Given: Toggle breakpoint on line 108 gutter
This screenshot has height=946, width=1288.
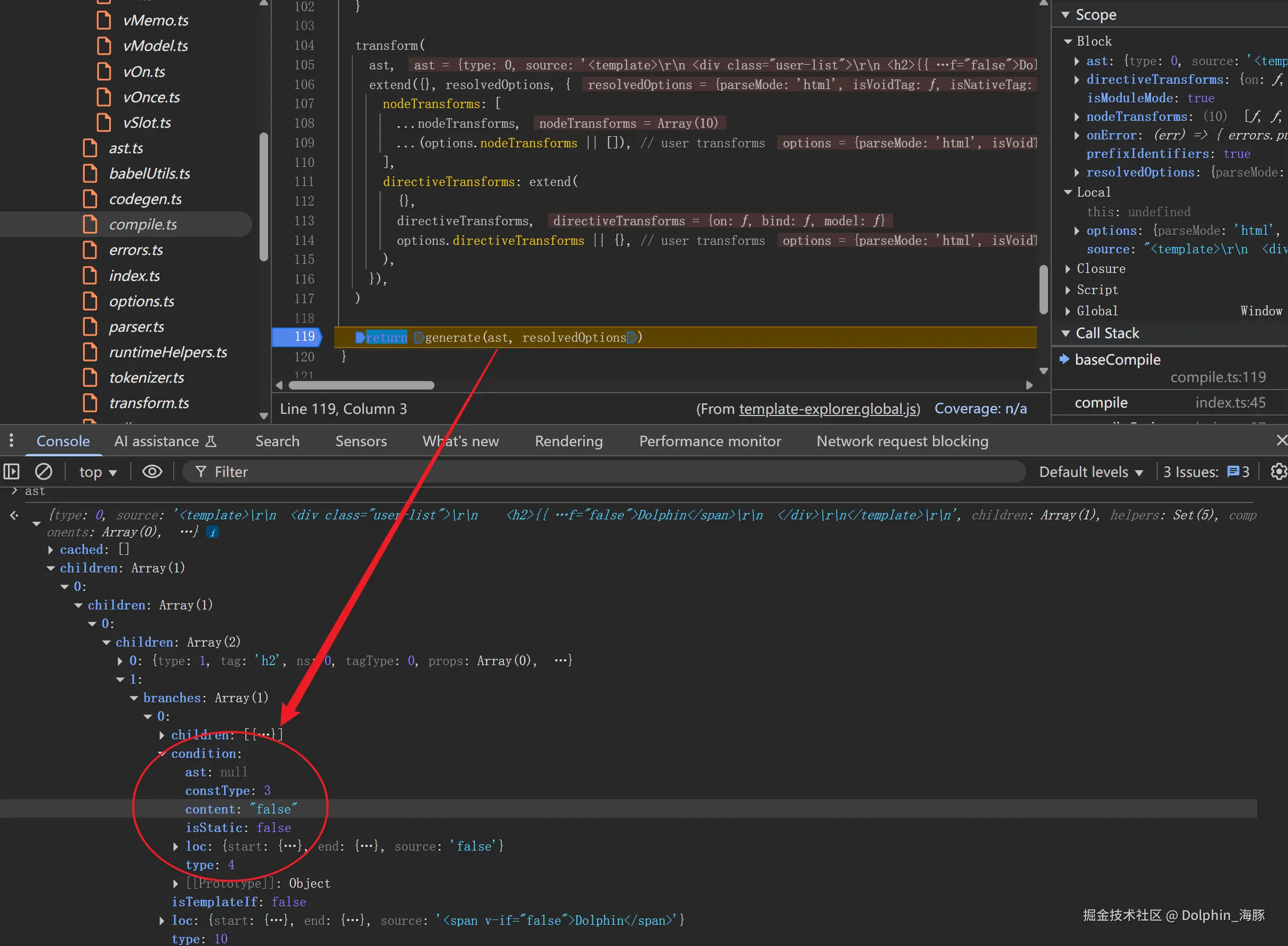Looking at the screenshot, I should [304, 123].
